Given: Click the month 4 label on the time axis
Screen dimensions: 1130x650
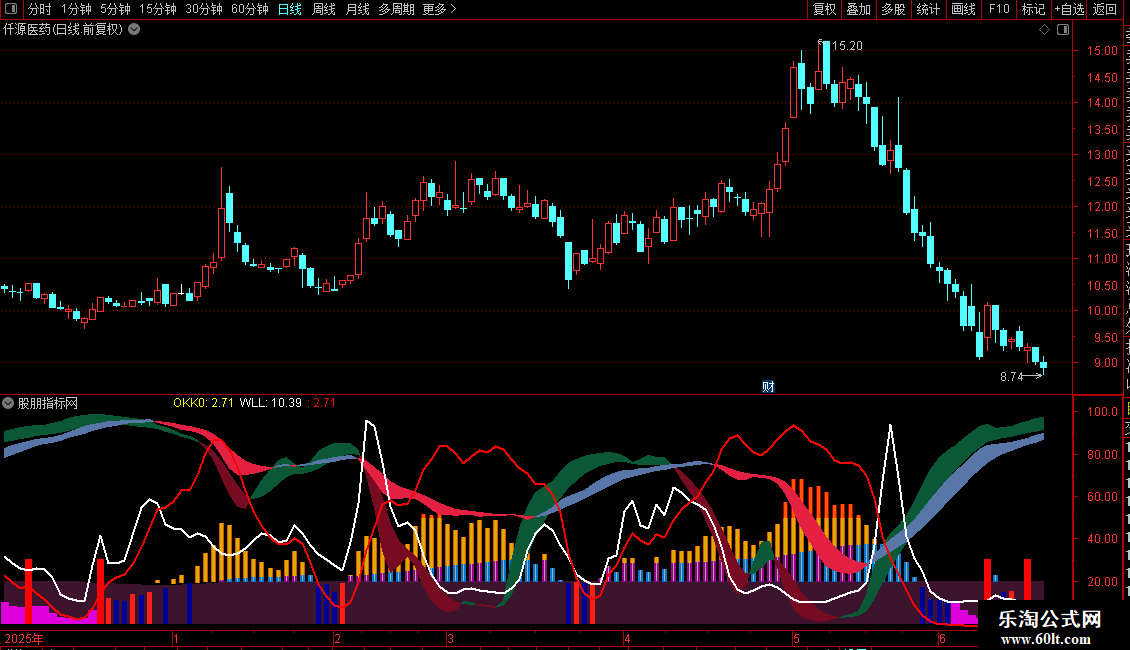Looking at the screenshot, I should (627, 638).
